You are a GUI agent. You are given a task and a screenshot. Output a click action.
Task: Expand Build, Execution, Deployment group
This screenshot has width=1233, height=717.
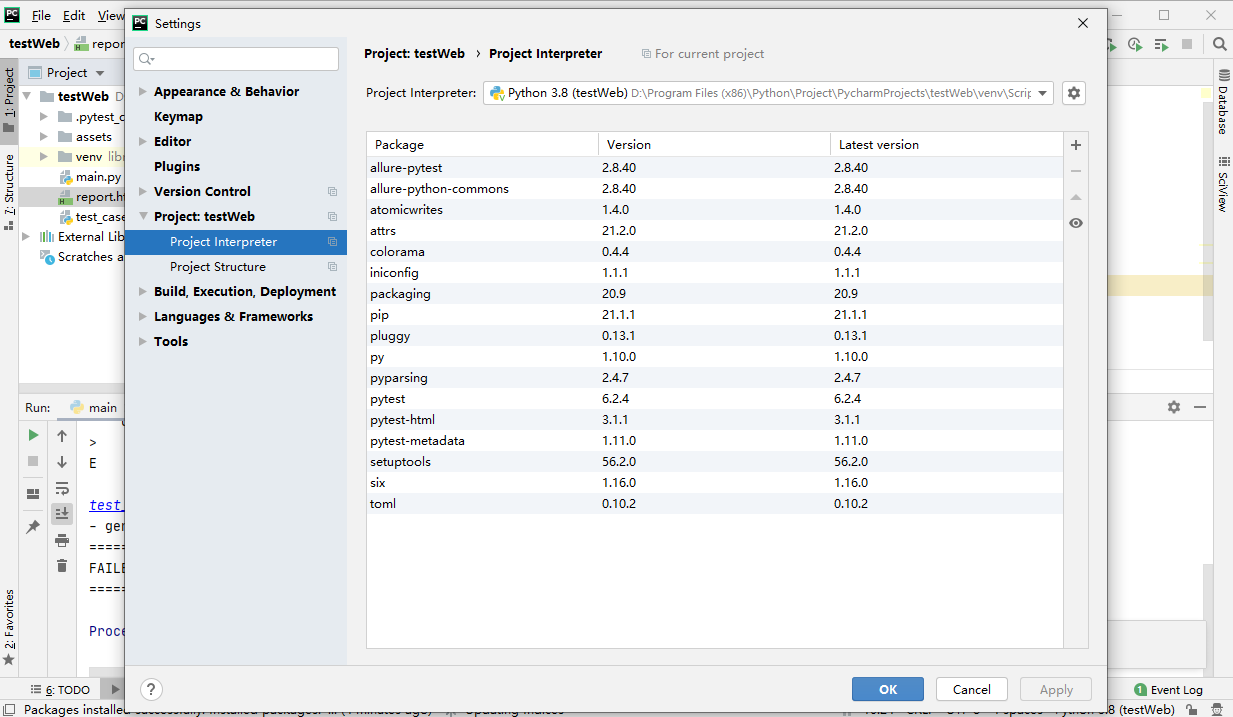click(x=142, y=292)
